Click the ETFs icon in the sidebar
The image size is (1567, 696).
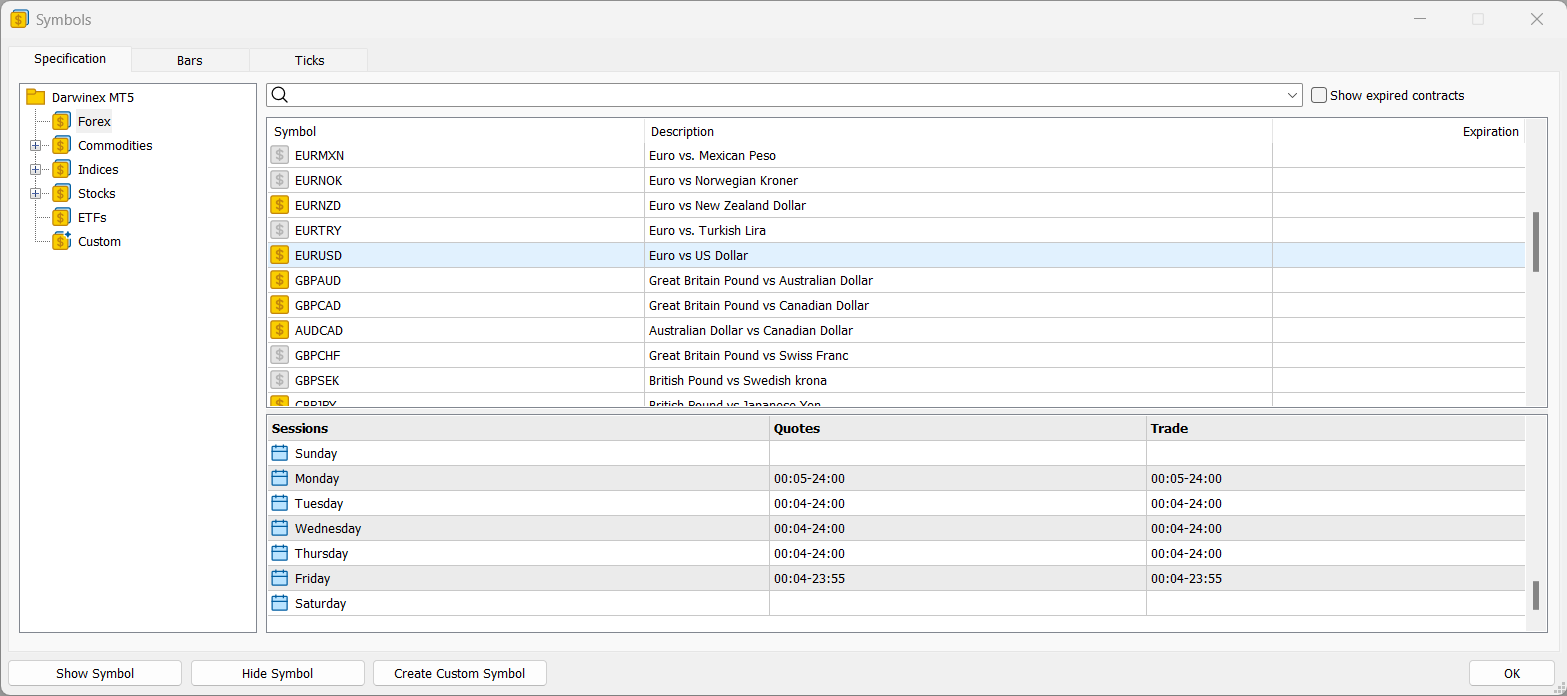pyautogui.click(x=61, y=217)
